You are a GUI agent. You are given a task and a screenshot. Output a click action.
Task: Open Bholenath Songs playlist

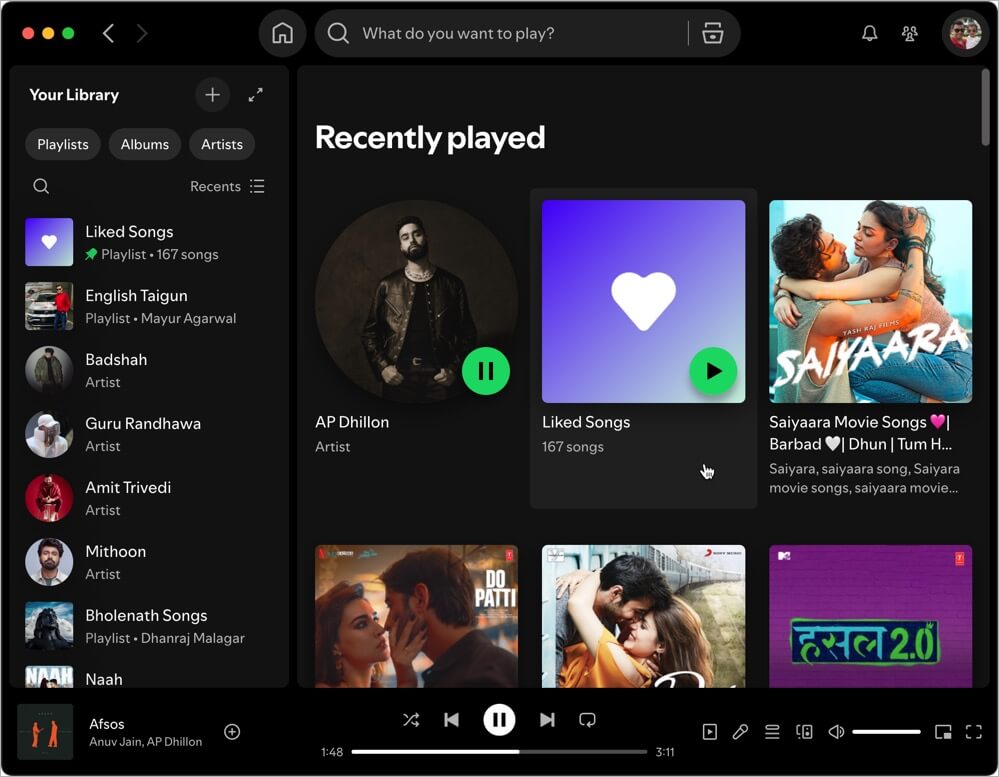[149, 626]
